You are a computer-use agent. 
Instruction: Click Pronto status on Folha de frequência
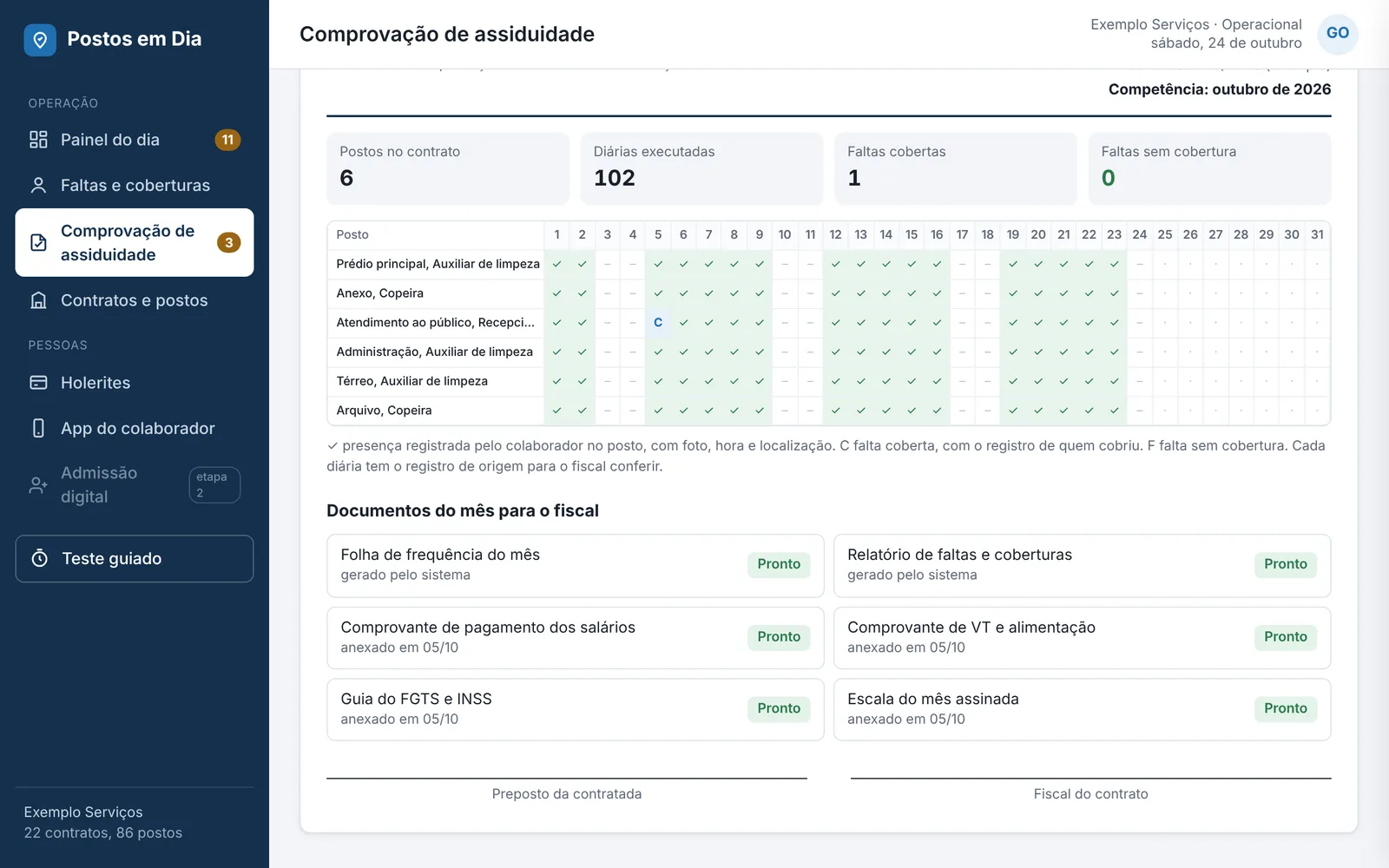[779, 564]
